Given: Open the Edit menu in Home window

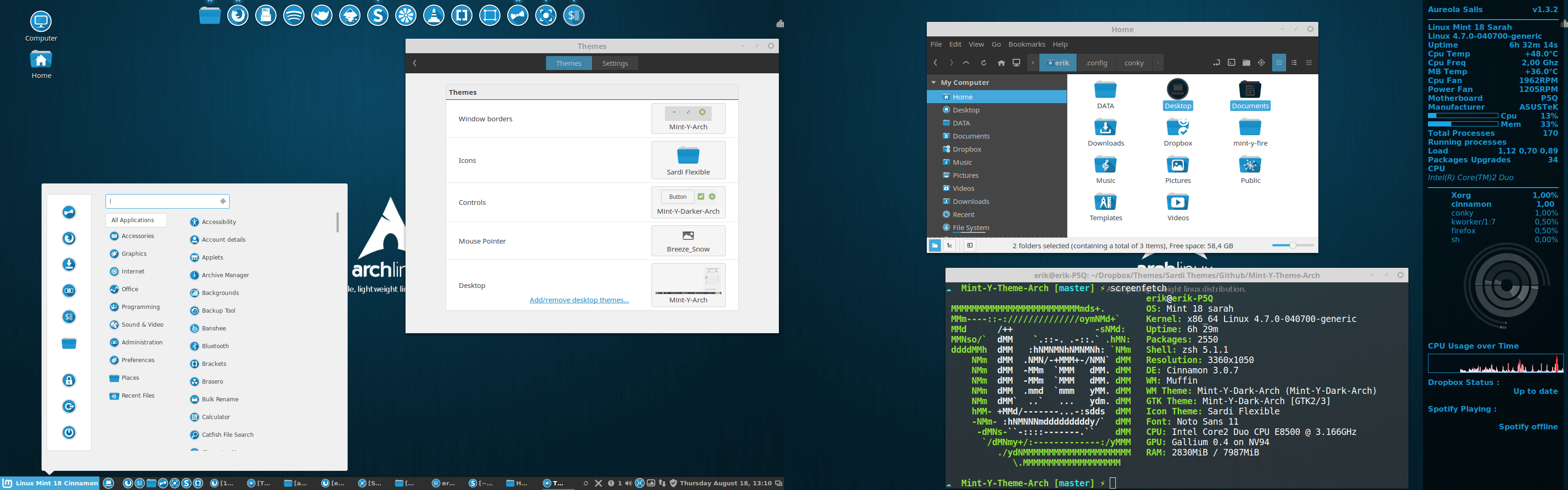Looking at the screenshot, I should point(955,44).
